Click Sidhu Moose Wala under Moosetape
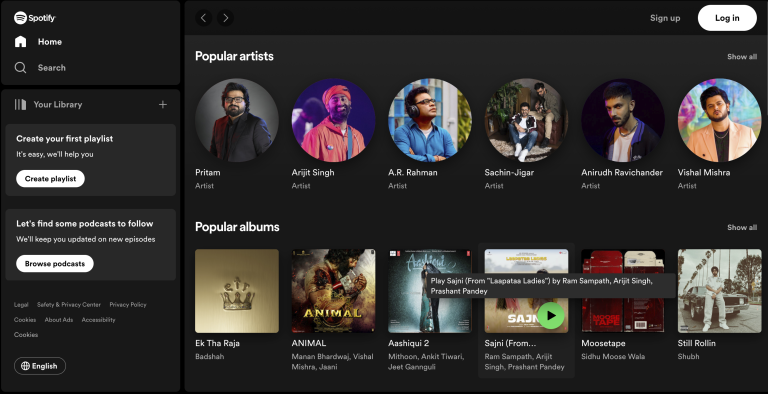This screenshot has width=768, height=394. [x=613, y=357]
